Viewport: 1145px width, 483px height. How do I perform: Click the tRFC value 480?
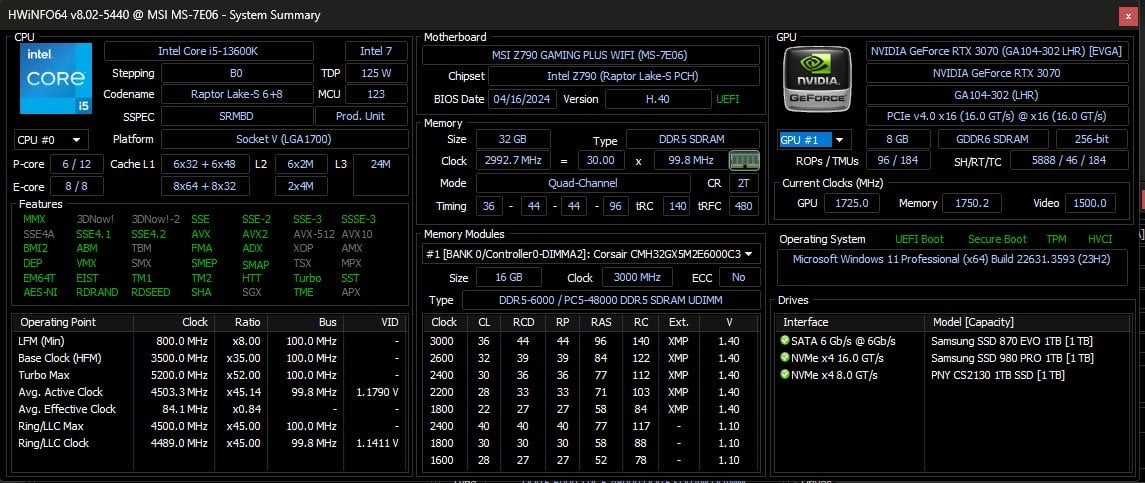click(x=744, y=206)
